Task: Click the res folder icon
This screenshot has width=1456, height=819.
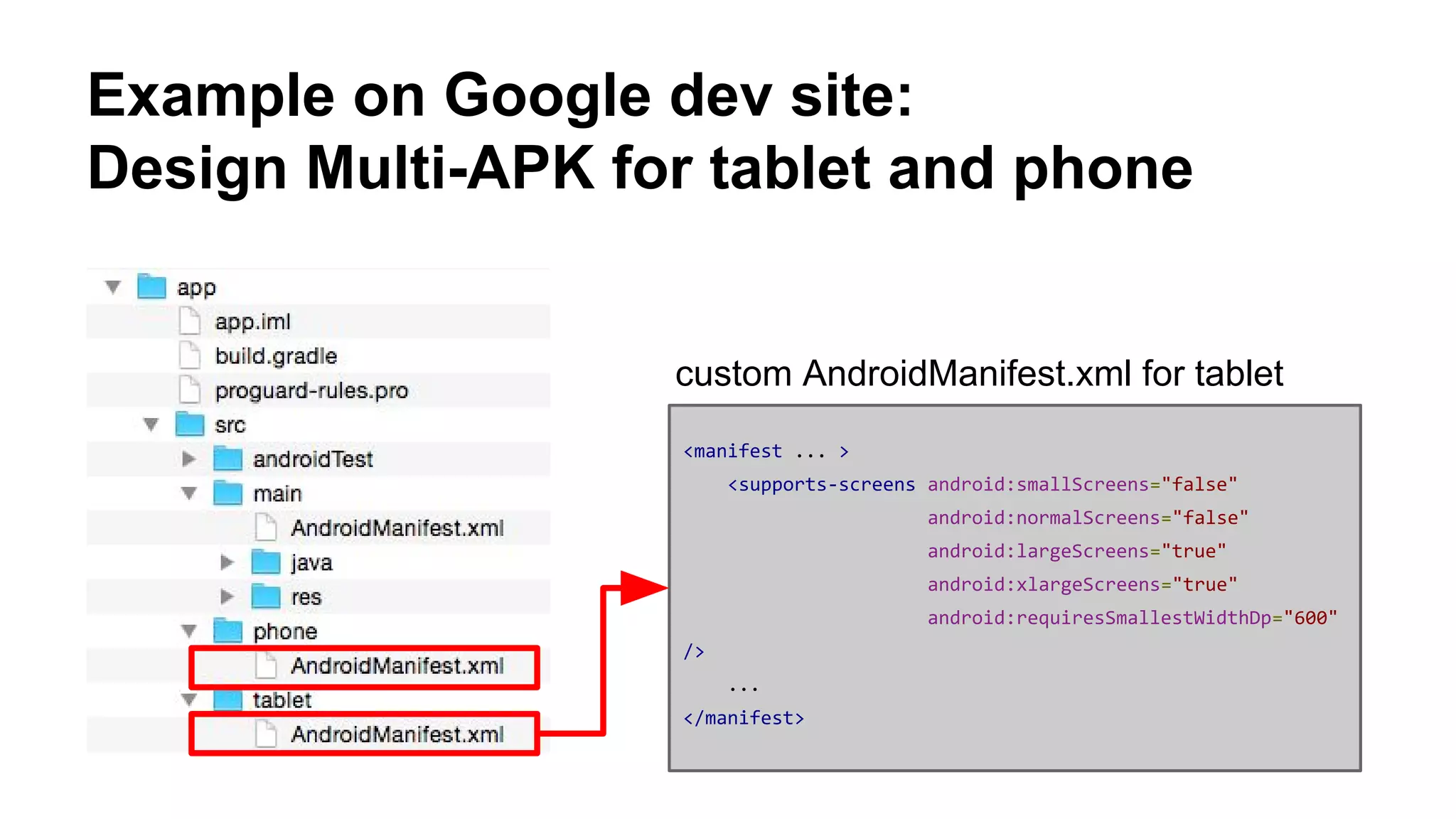Action: click(x=266, y=596)
